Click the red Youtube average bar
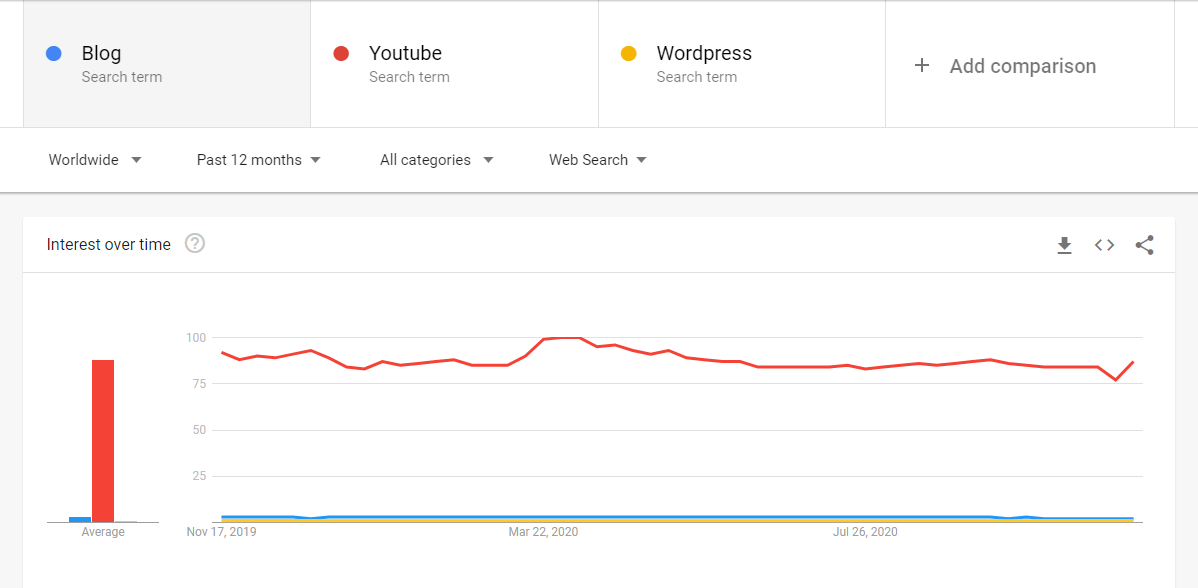The height and width of the screenshot is (588, 1198). (103, 440)
